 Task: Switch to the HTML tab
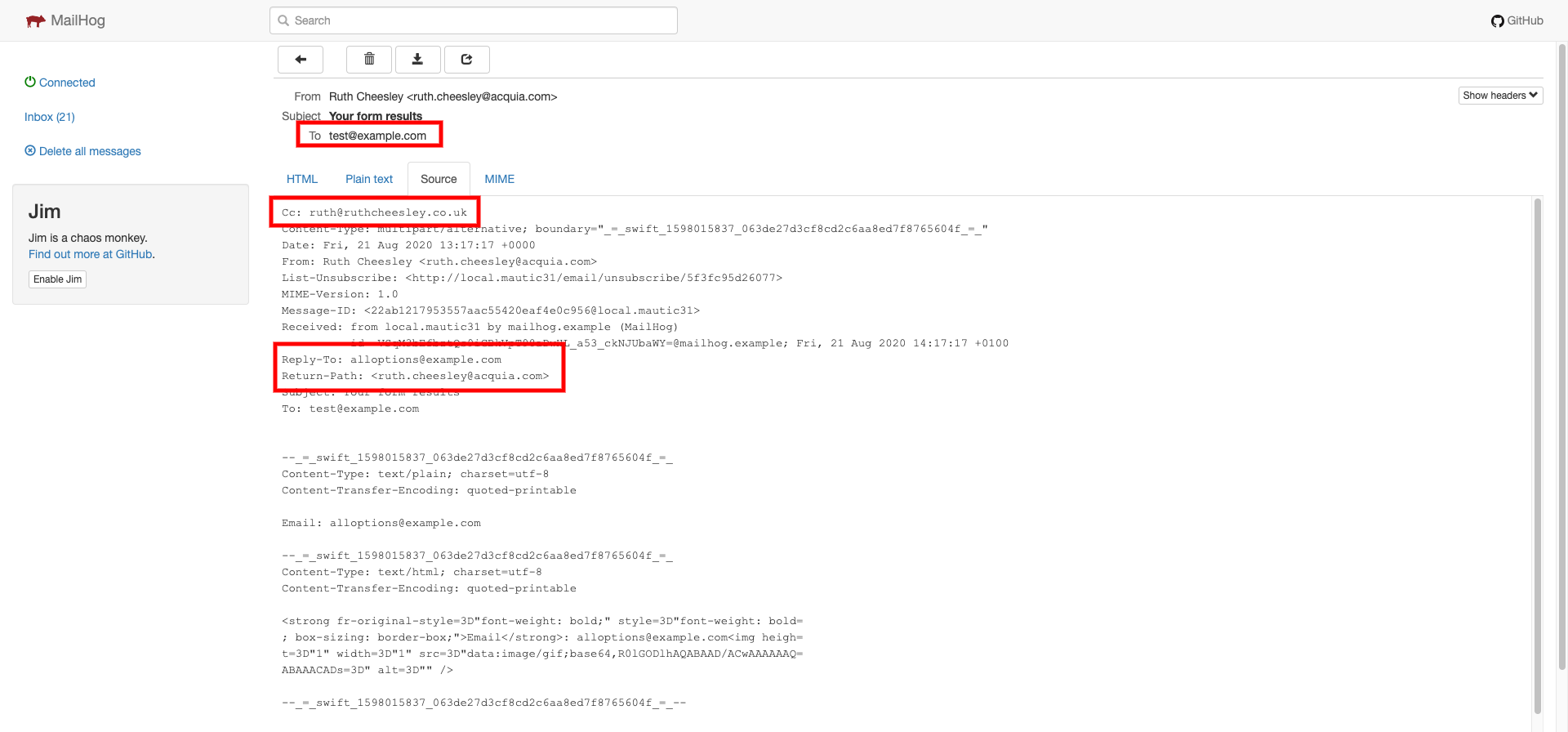pyautogui.click(x=302, y=179)
